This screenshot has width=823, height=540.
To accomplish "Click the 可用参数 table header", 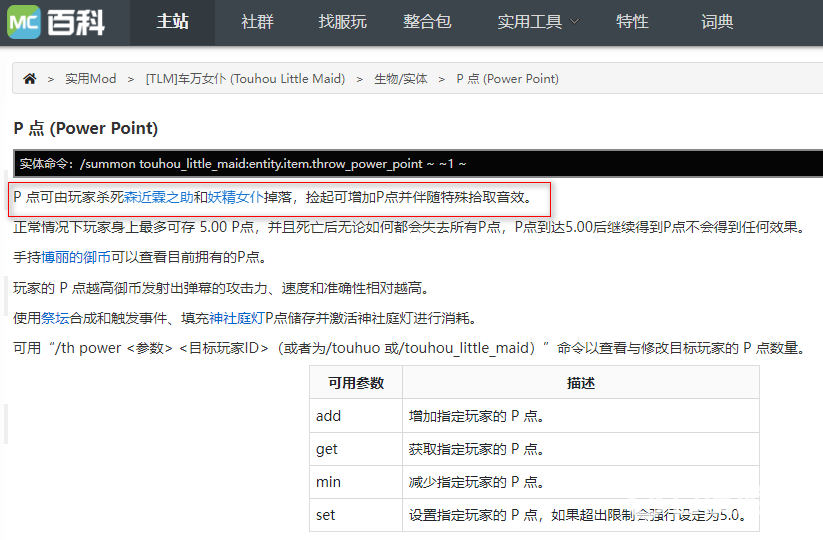I will 356,383.
